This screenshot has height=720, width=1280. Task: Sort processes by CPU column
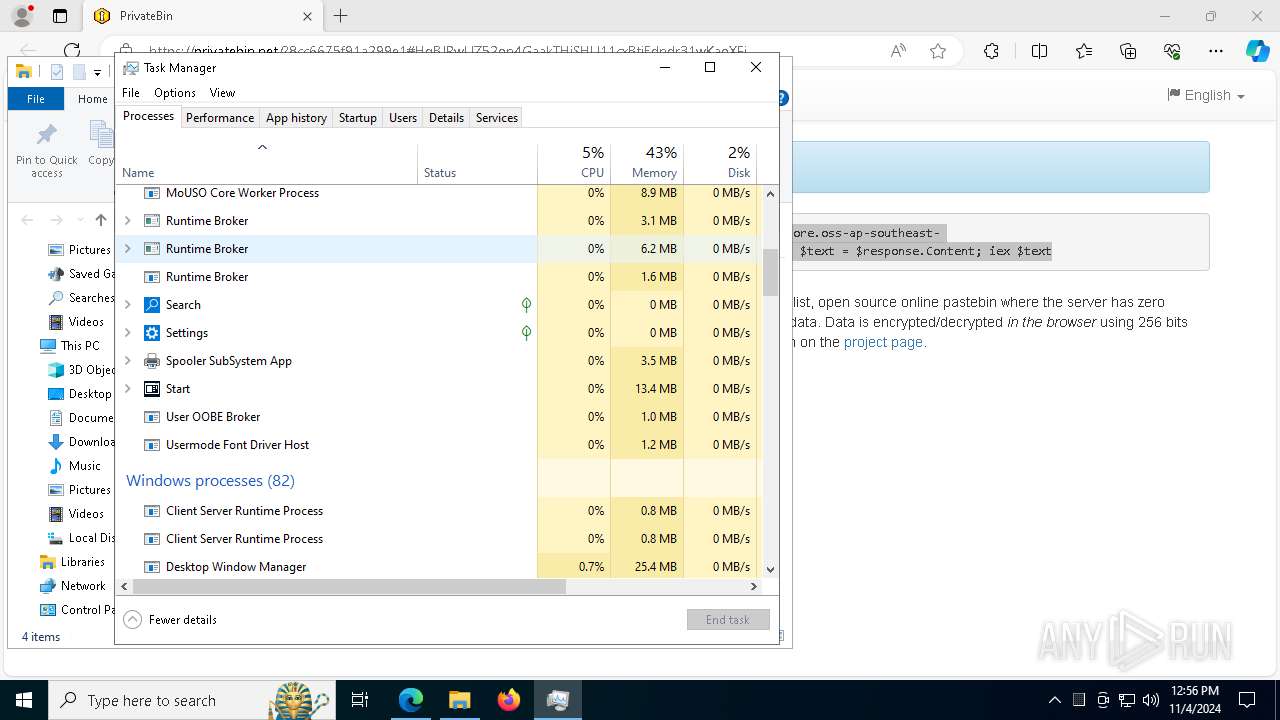574,163
